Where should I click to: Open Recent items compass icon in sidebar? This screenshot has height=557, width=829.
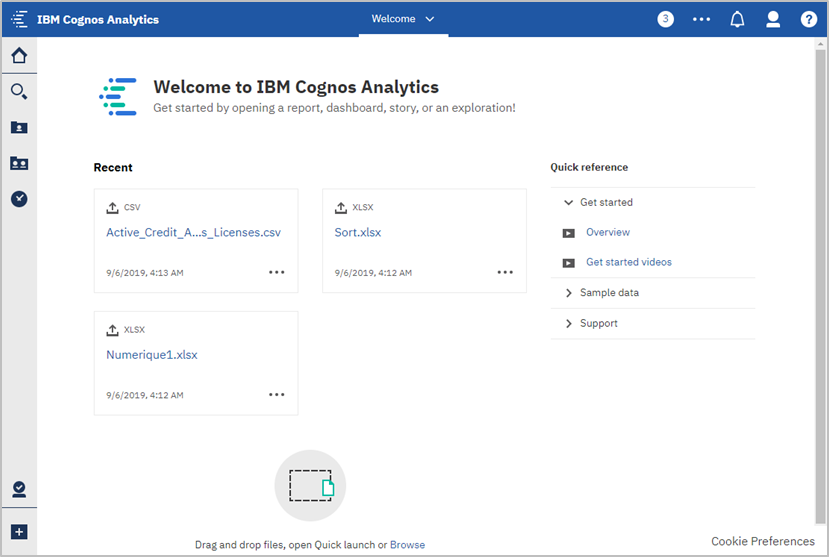(18, 199)
